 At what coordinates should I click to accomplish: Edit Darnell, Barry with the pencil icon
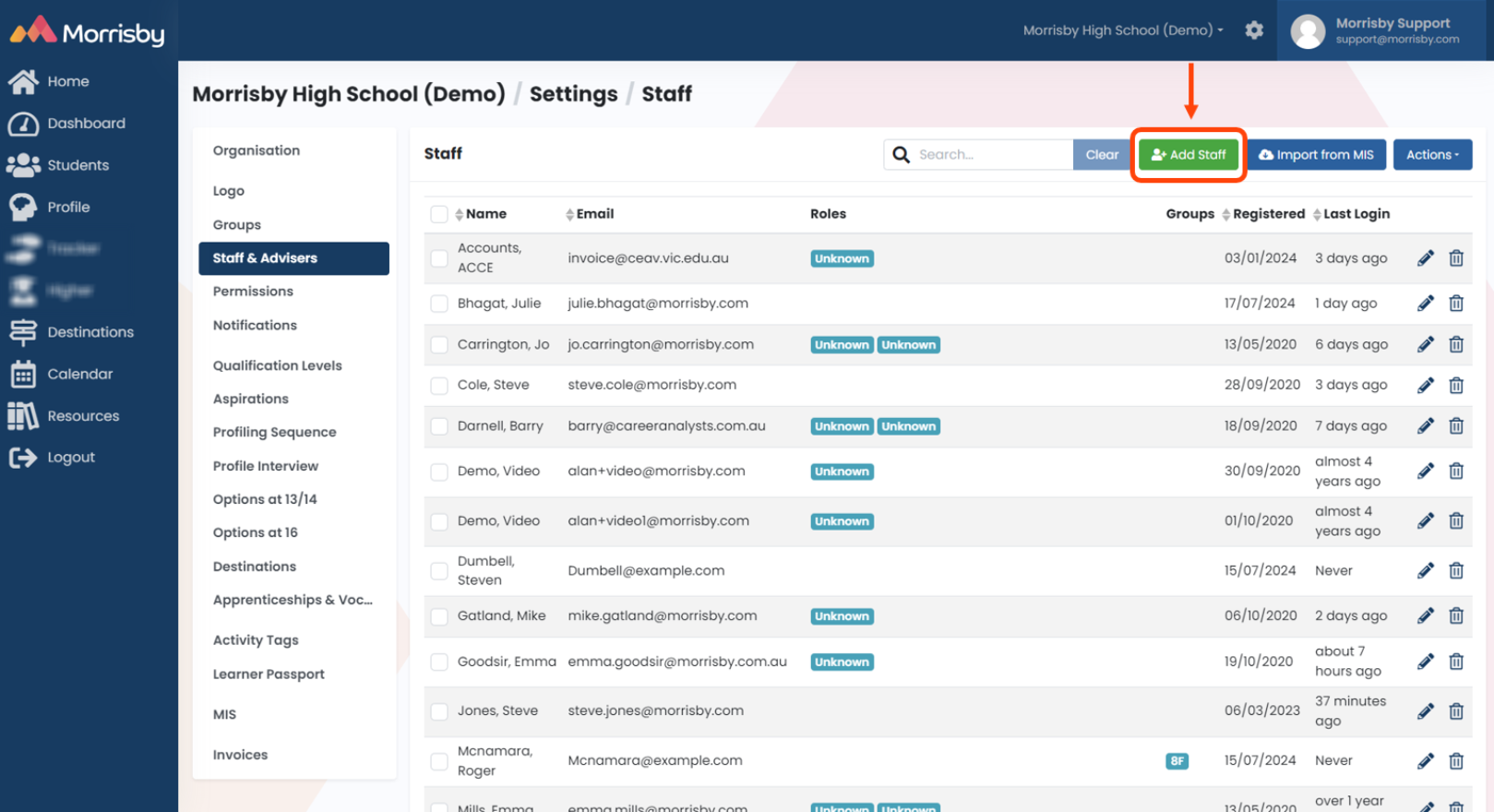1426,426
